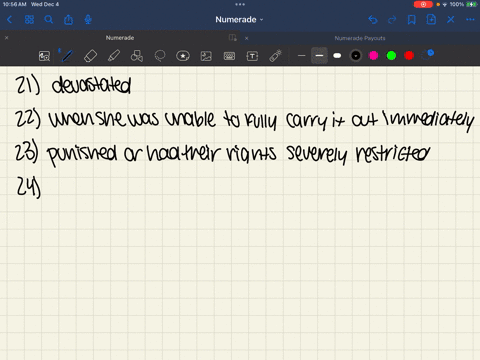Image resolution: width=480 pixels, height=360 pixels.
Task: Insert an image with the photo tool
Action: point(206,56)
